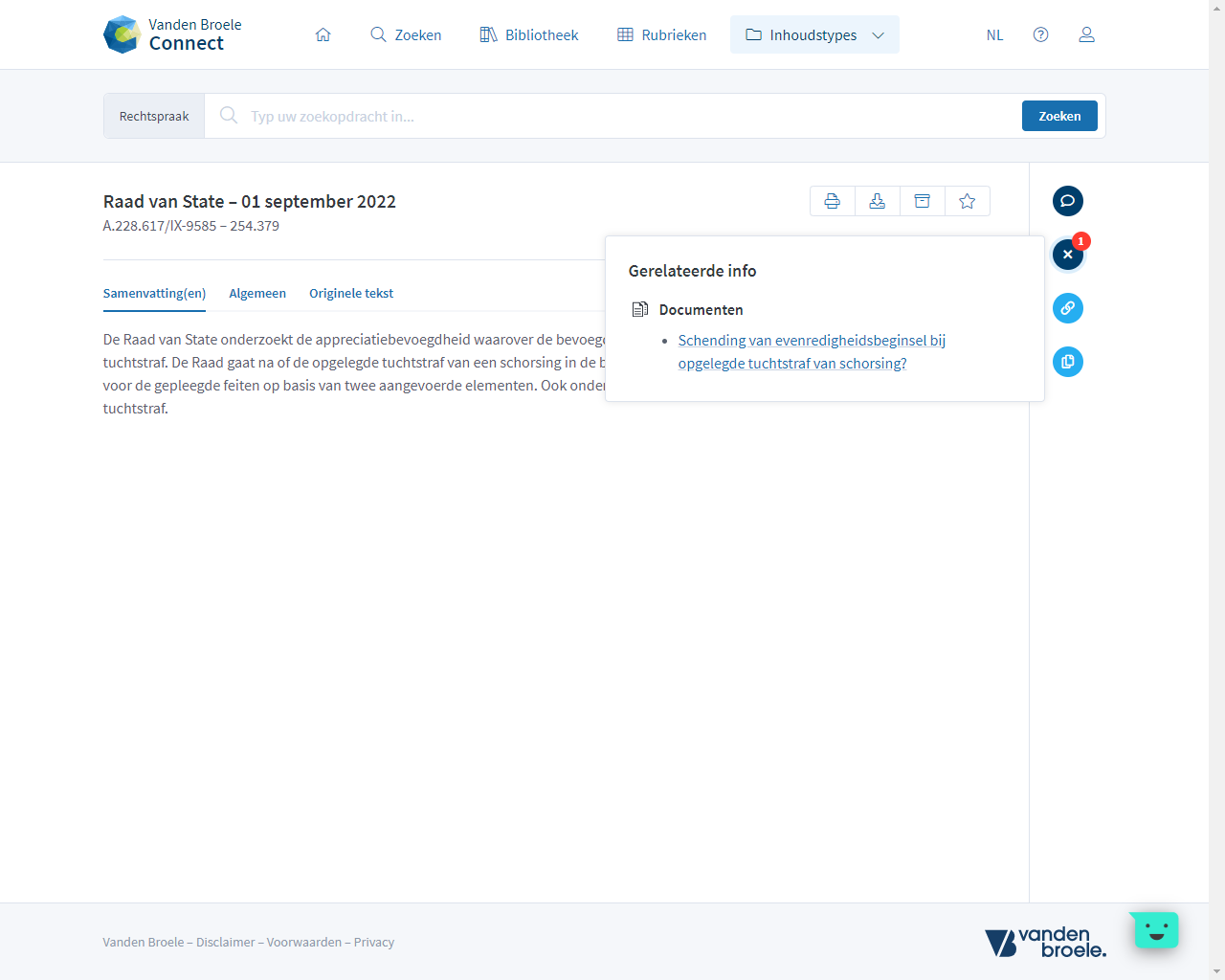This screenshot has width=1225, height=980.
Task: Click the vanden broele footer logo
Action: [x=1045, y=942]
